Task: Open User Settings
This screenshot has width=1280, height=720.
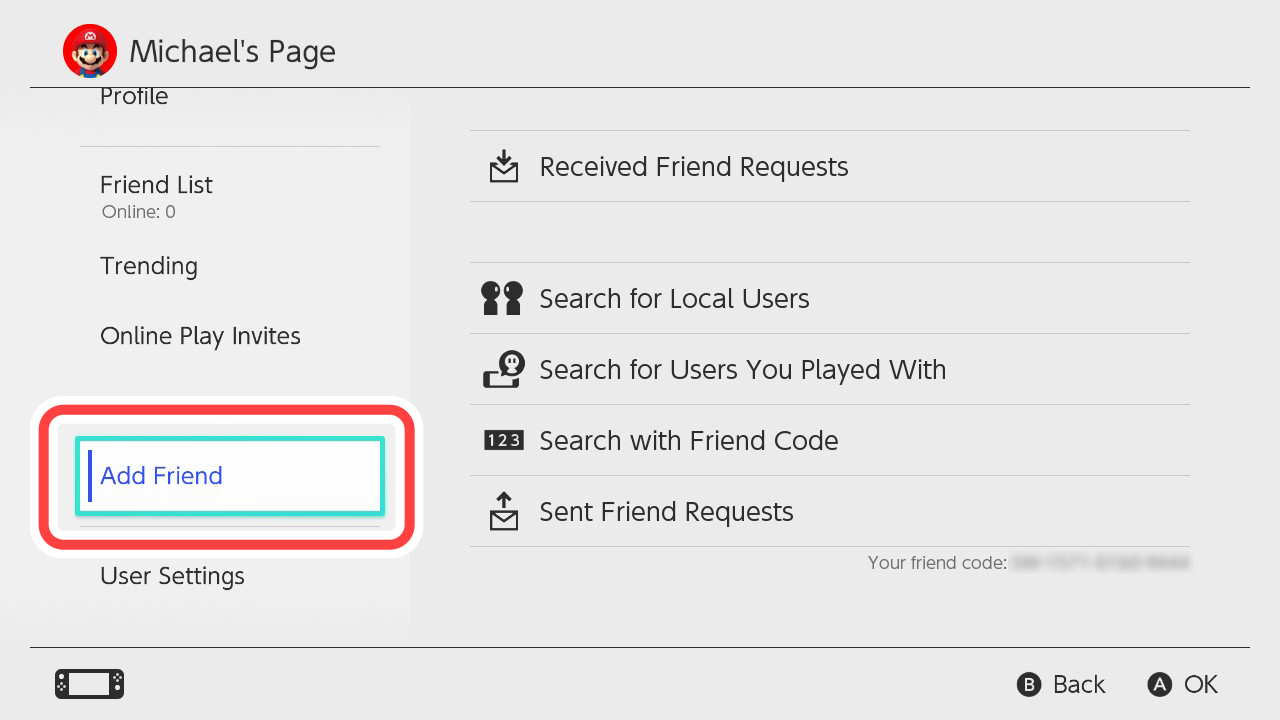Action: 172,576
